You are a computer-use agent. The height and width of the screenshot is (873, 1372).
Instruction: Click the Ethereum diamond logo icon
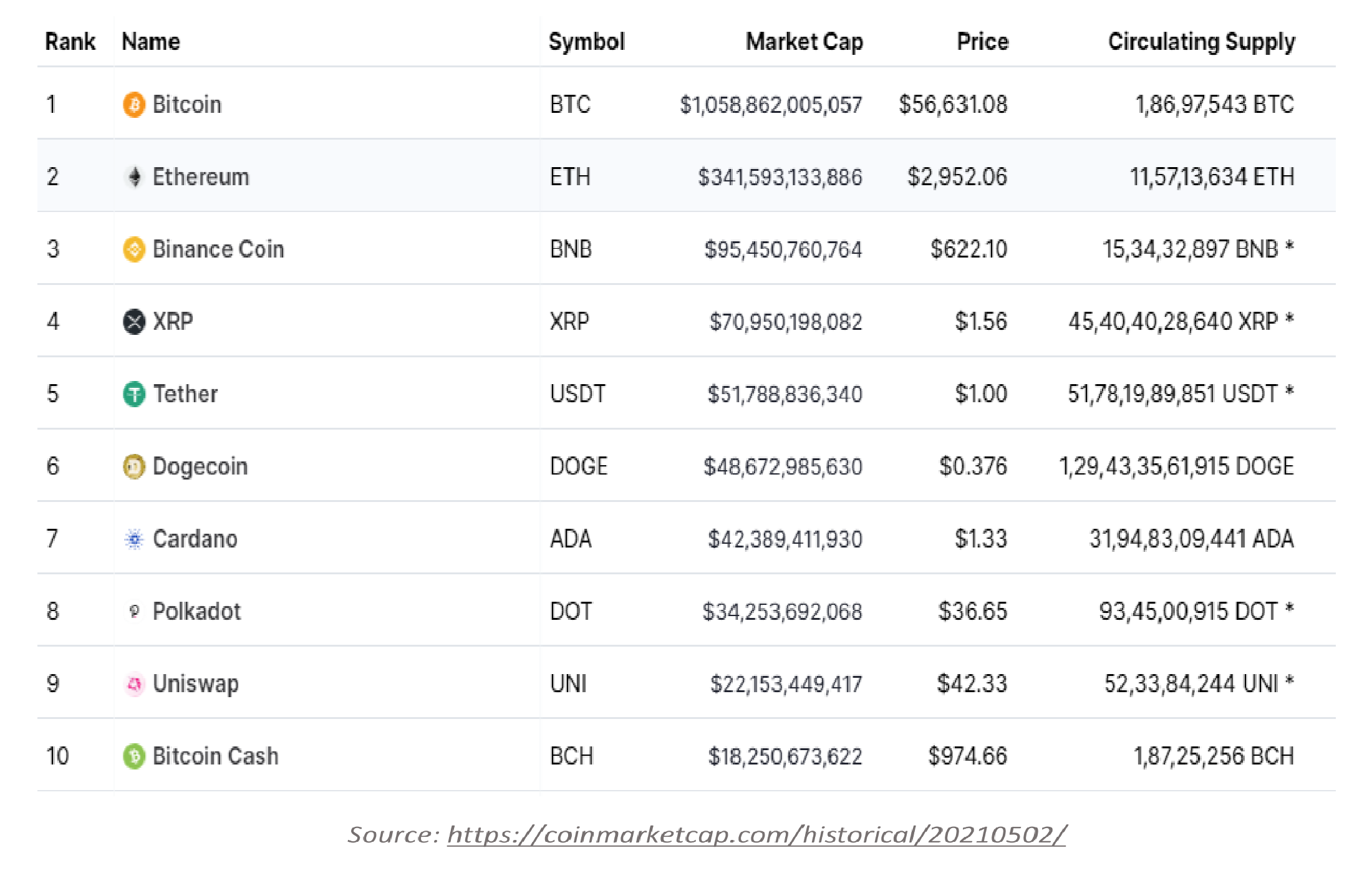tap(133, 177)
